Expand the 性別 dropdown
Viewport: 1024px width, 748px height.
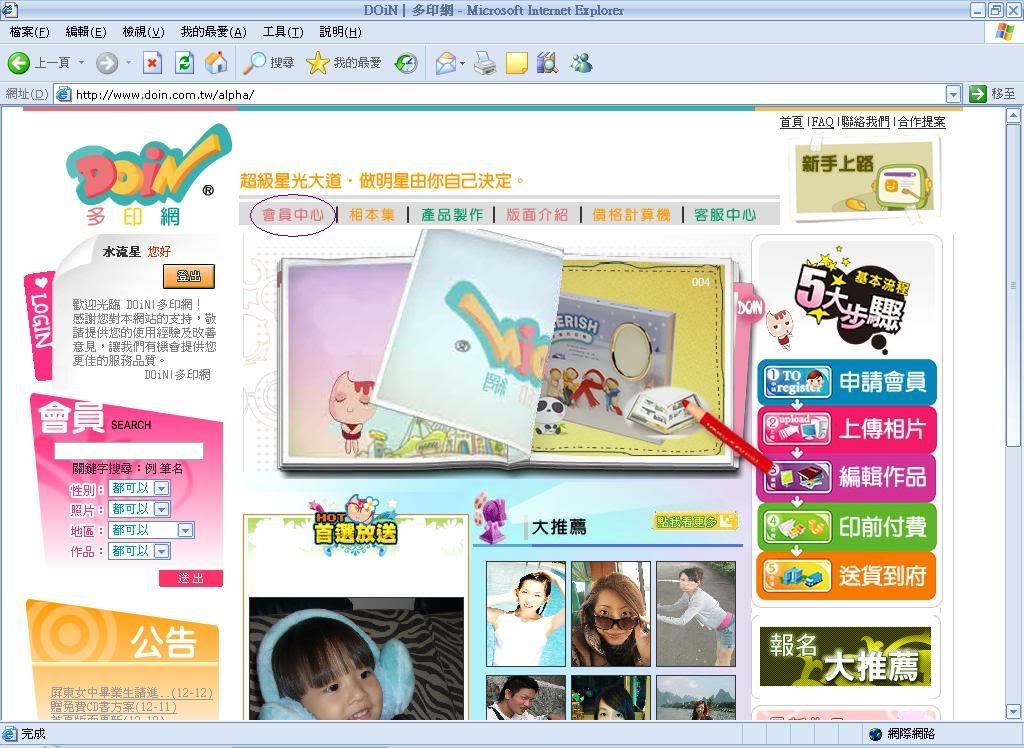click(x=161, y=489)
